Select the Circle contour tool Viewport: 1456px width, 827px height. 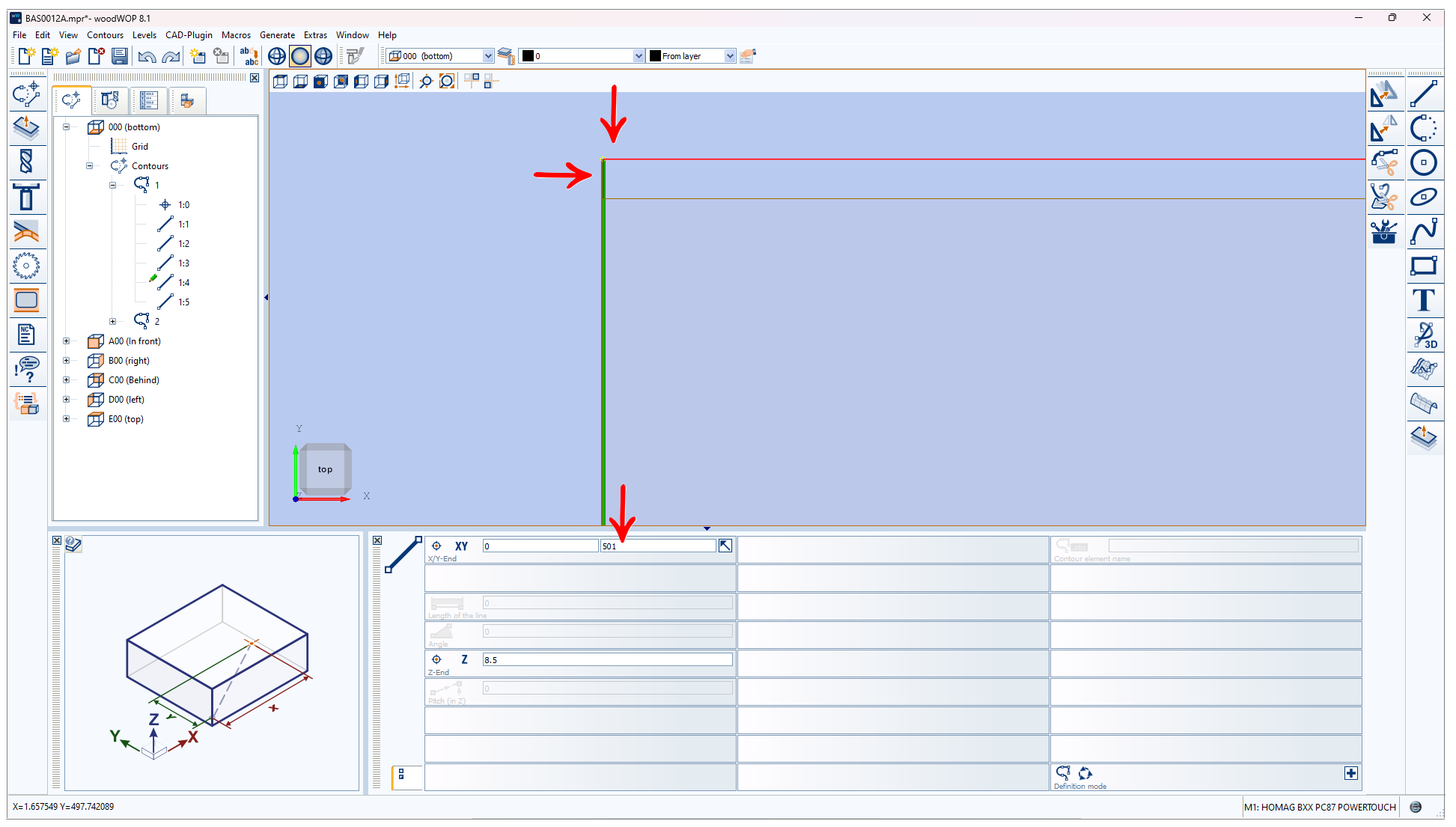pos(1423,162)
